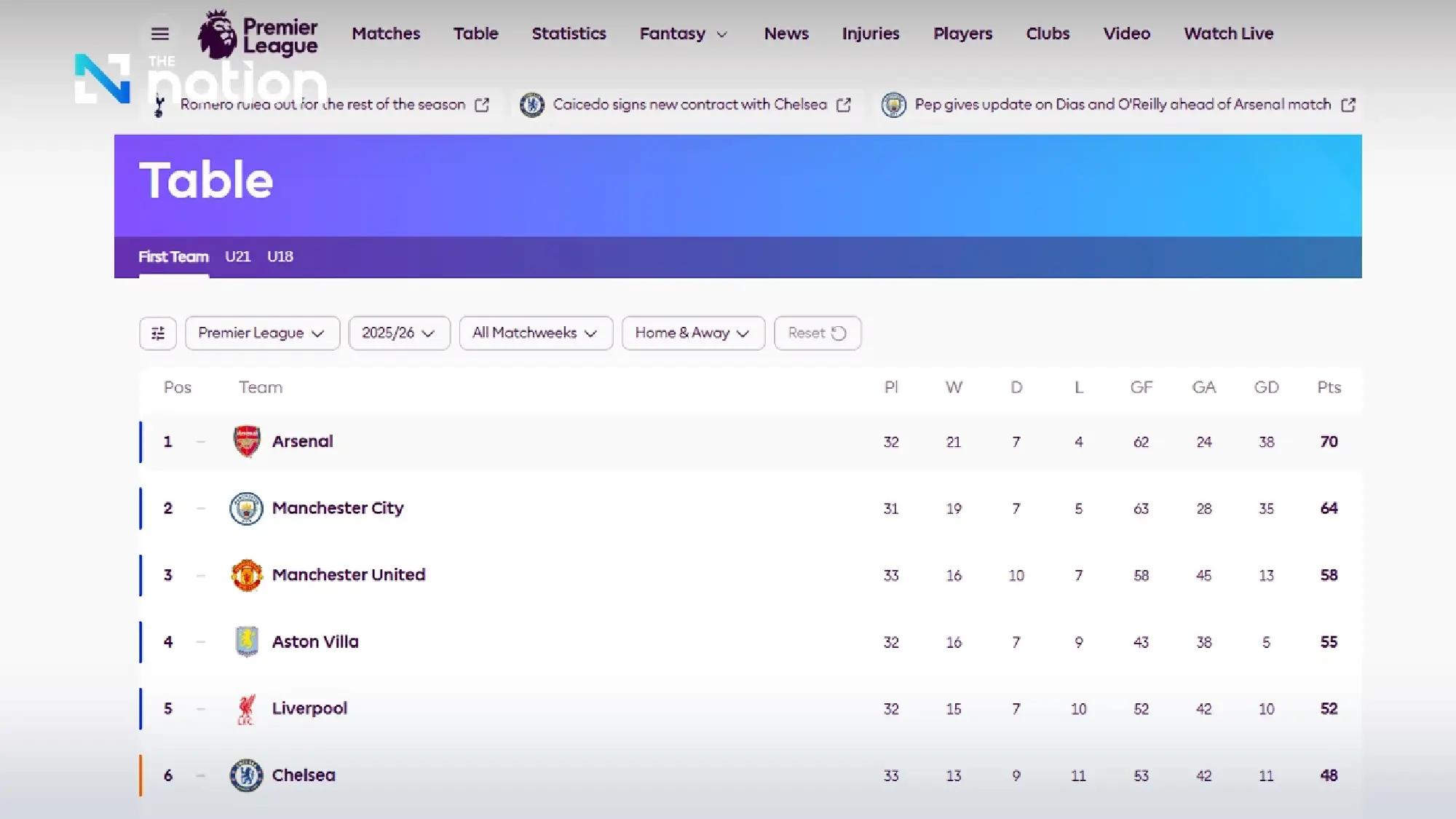Click the Chelsea club crest
1456x819 pixels.
tap(247, 775)
